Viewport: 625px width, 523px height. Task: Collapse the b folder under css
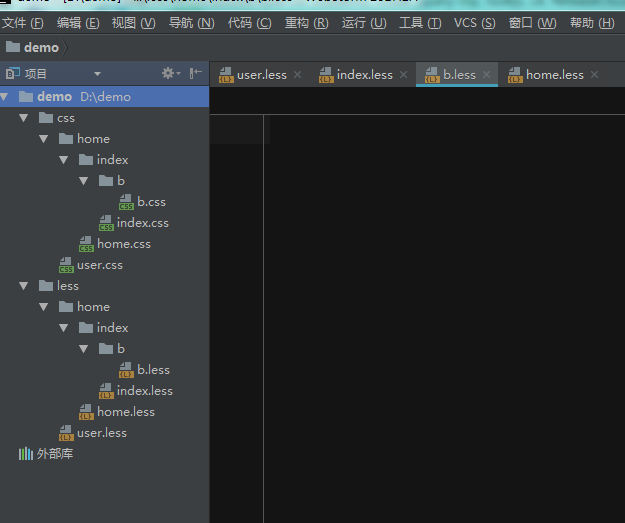(x=83, y=181)
